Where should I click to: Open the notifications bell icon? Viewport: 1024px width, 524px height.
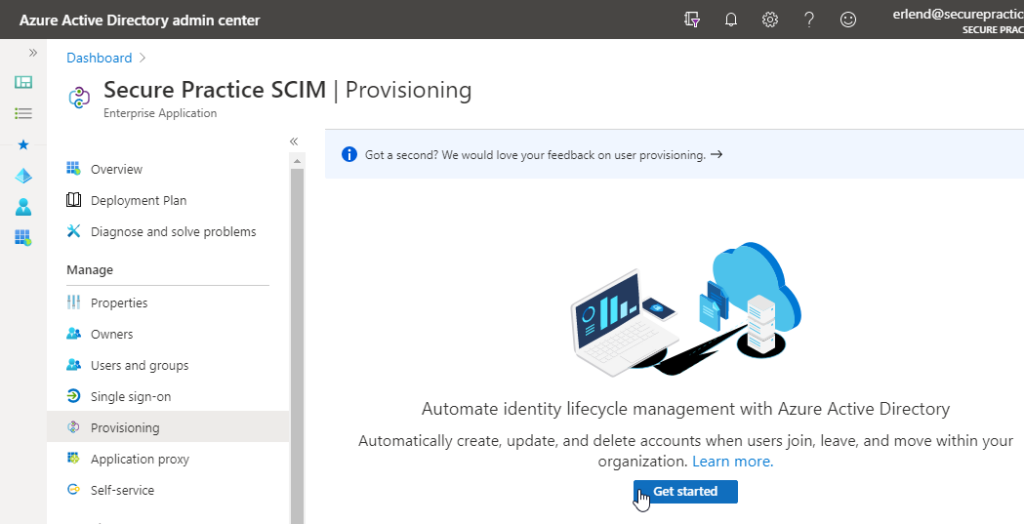coord(731,19)
